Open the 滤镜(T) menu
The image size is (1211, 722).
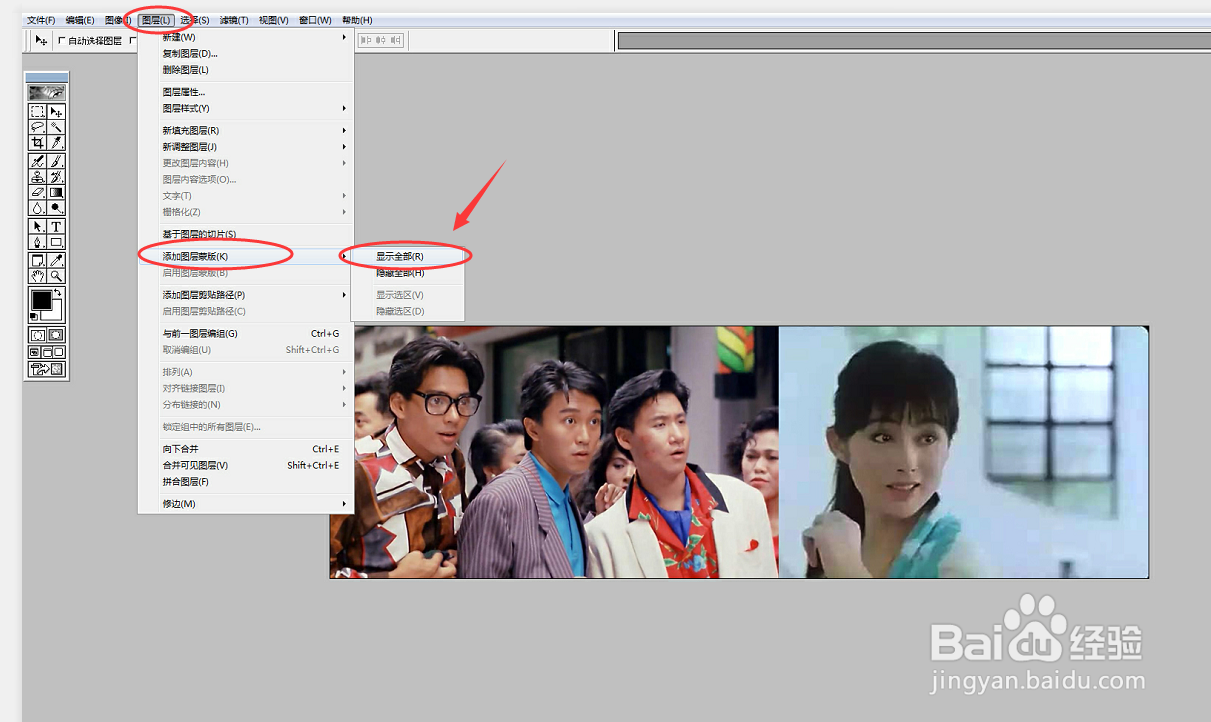[x=235, y=20]
